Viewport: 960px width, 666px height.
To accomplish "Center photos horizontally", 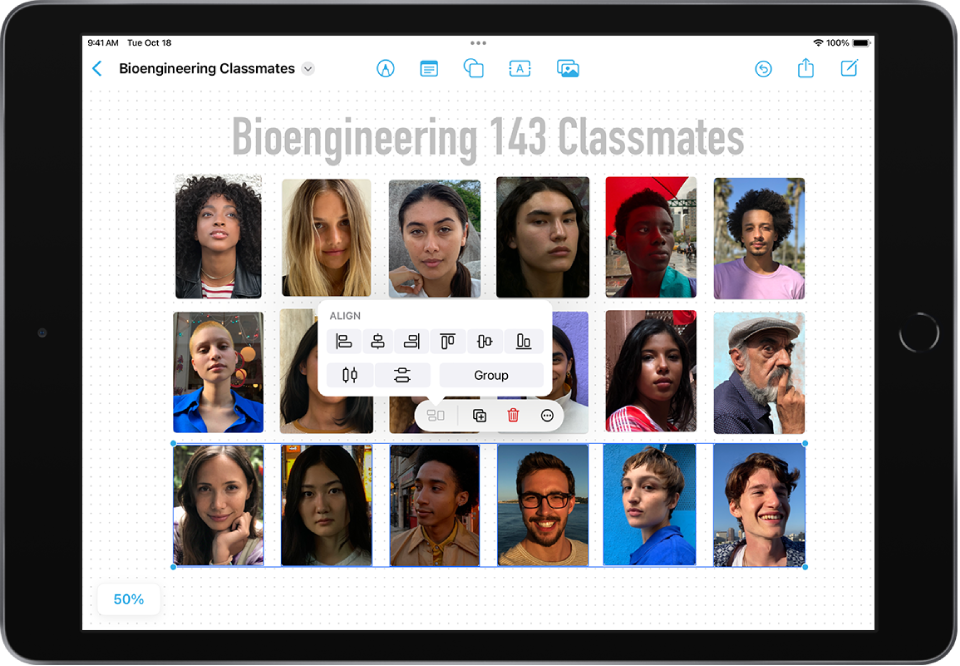I will [x=378, y=341].
